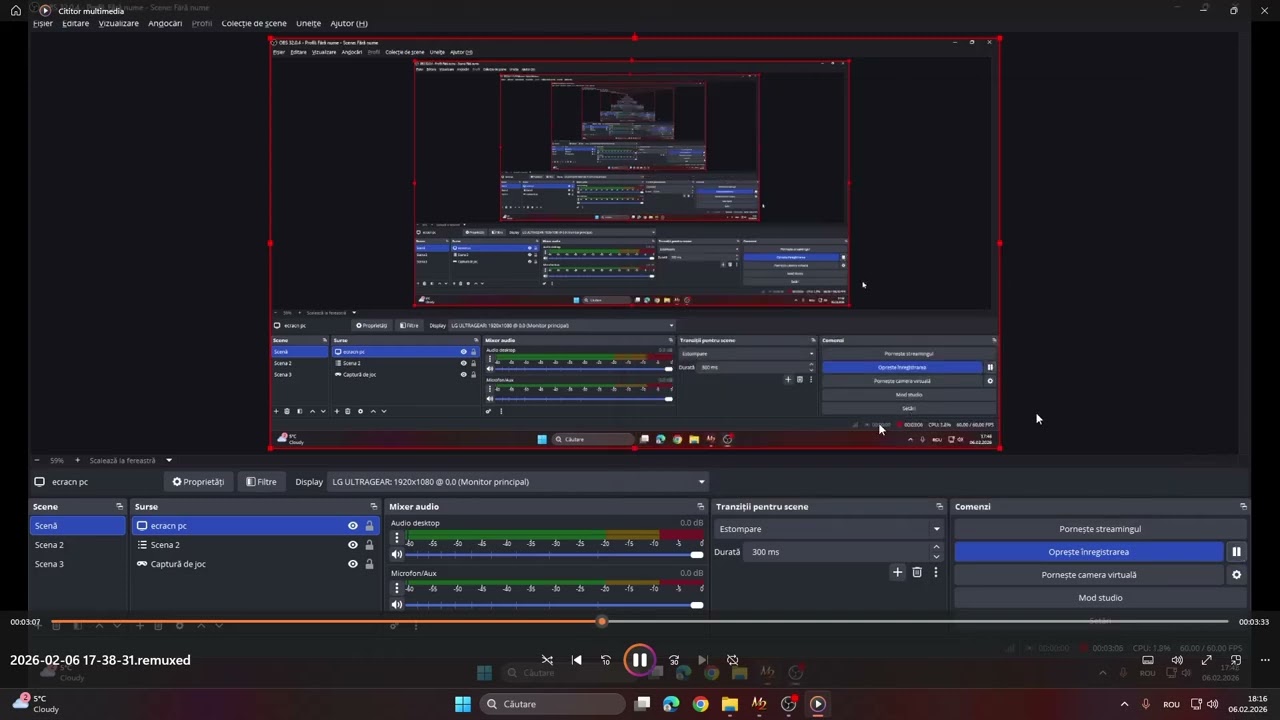The width and height of the screenshot is (1280, 720).
Task: Go to the previous track
Action: pyautogui.click(x=576, y=660)
